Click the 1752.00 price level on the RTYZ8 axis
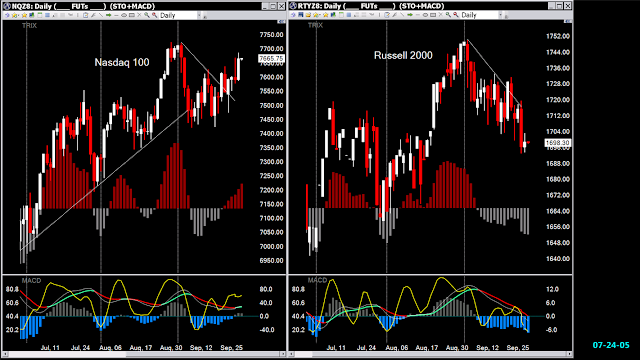 [558, 36]
